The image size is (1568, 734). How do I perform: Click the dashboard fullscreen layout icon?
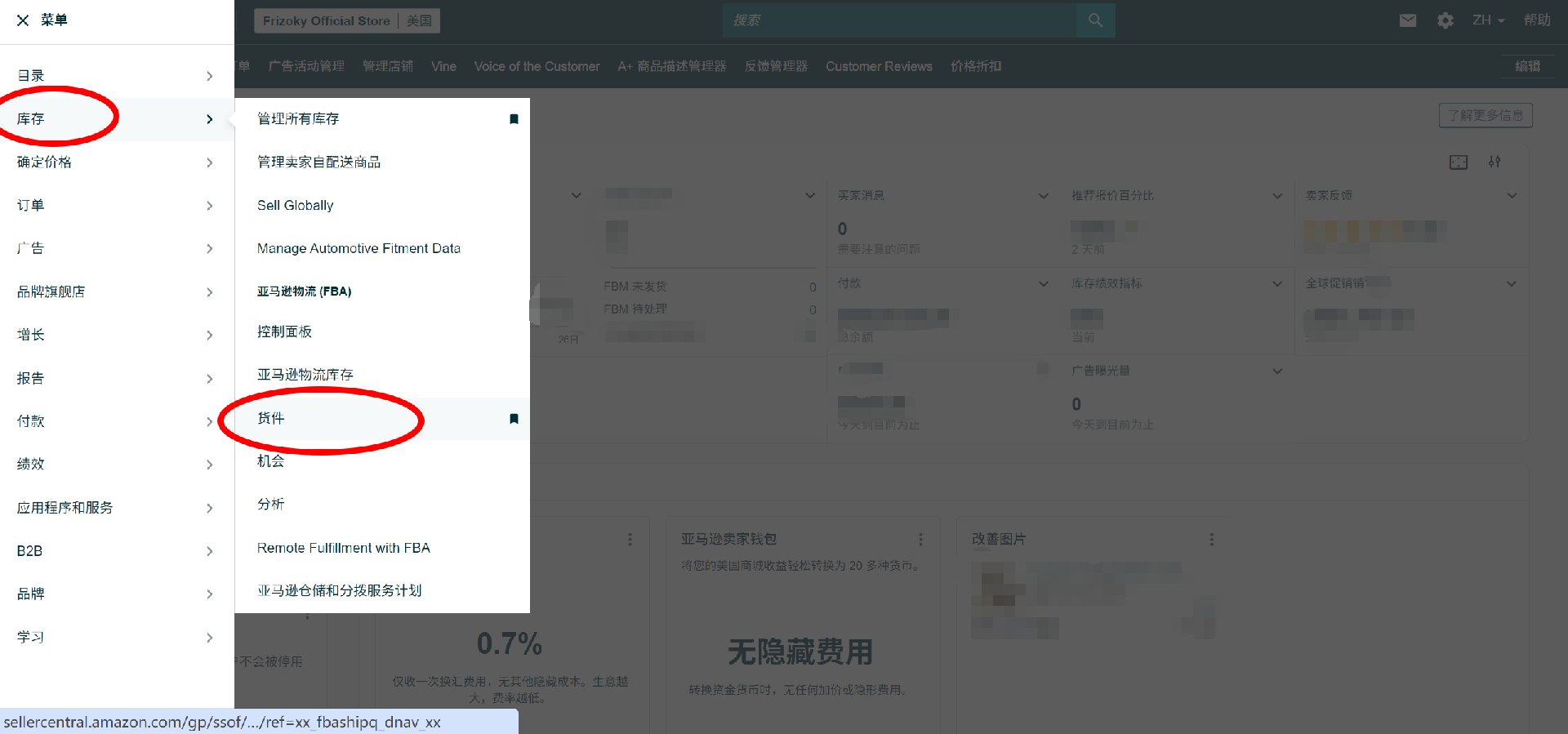coord(1459,162)
